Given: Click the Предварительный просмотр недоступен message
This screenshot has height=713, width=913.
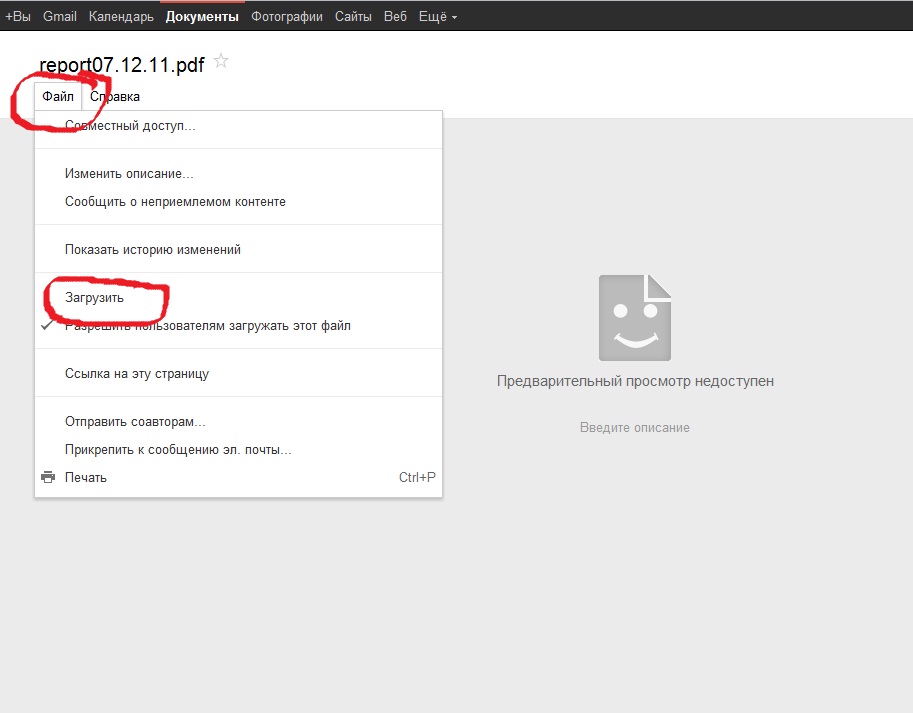Looking at the screenshot, I should pyautogui.click(x=635, y=381).
